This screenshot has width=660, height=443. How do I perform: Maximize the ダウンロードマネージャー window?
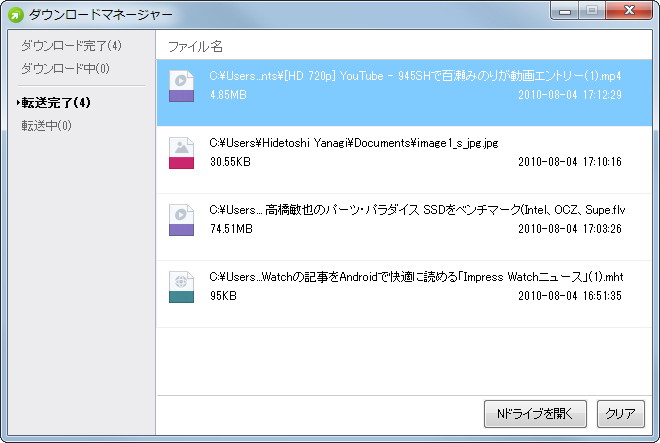[592, 11]
